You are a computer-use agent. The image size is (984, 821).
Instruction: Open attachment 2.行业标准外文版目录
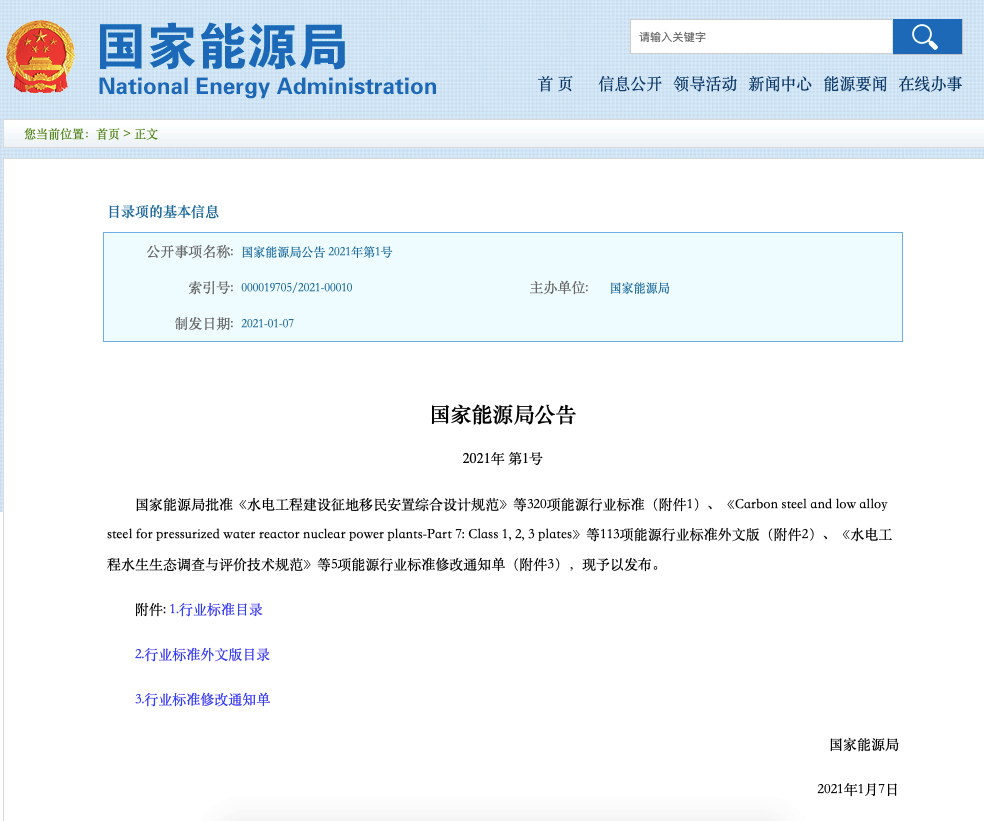pyautogui.click(x=202, y=655)
